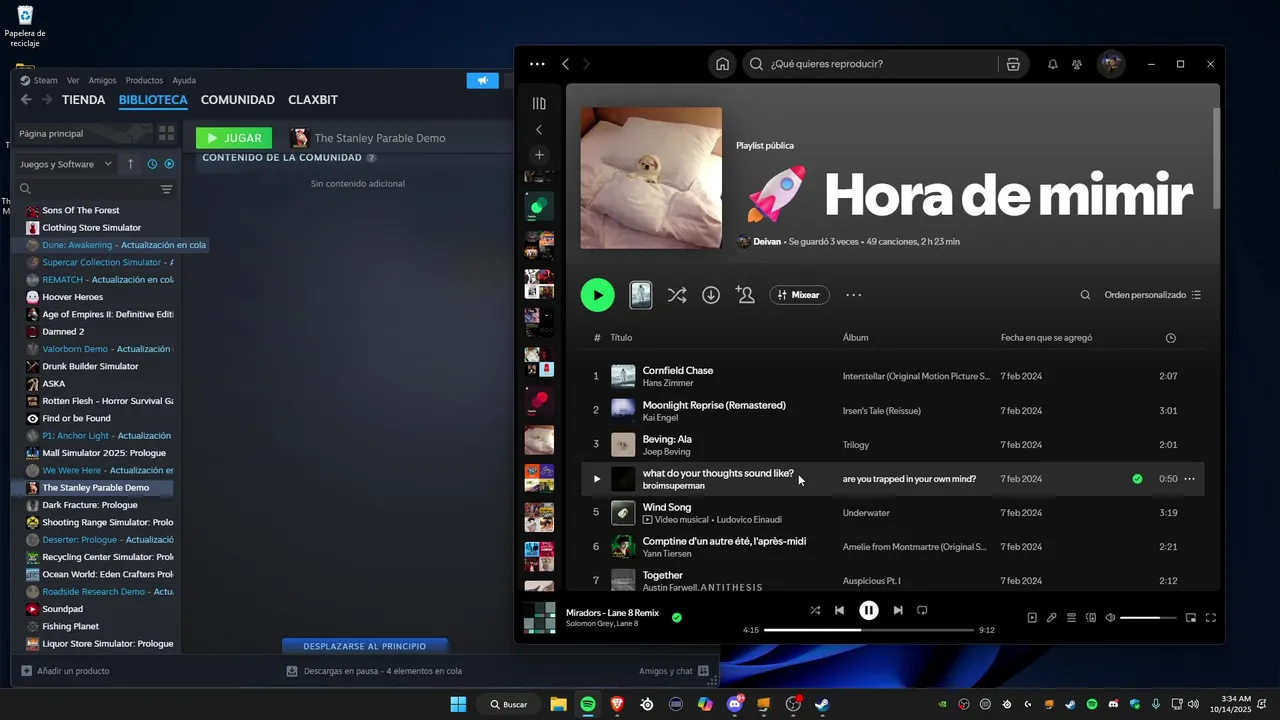Toggle liked checkmark for Miradors track
Screen dimensions: 1280x720
[x=677, y=618]
